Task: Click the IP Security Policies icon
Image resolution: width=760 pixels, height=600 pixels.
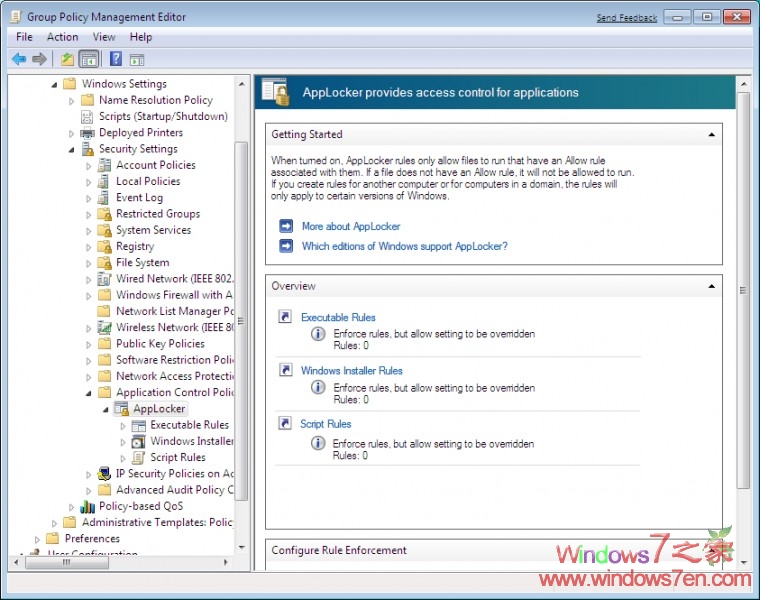Action: (x=104, y=474)
